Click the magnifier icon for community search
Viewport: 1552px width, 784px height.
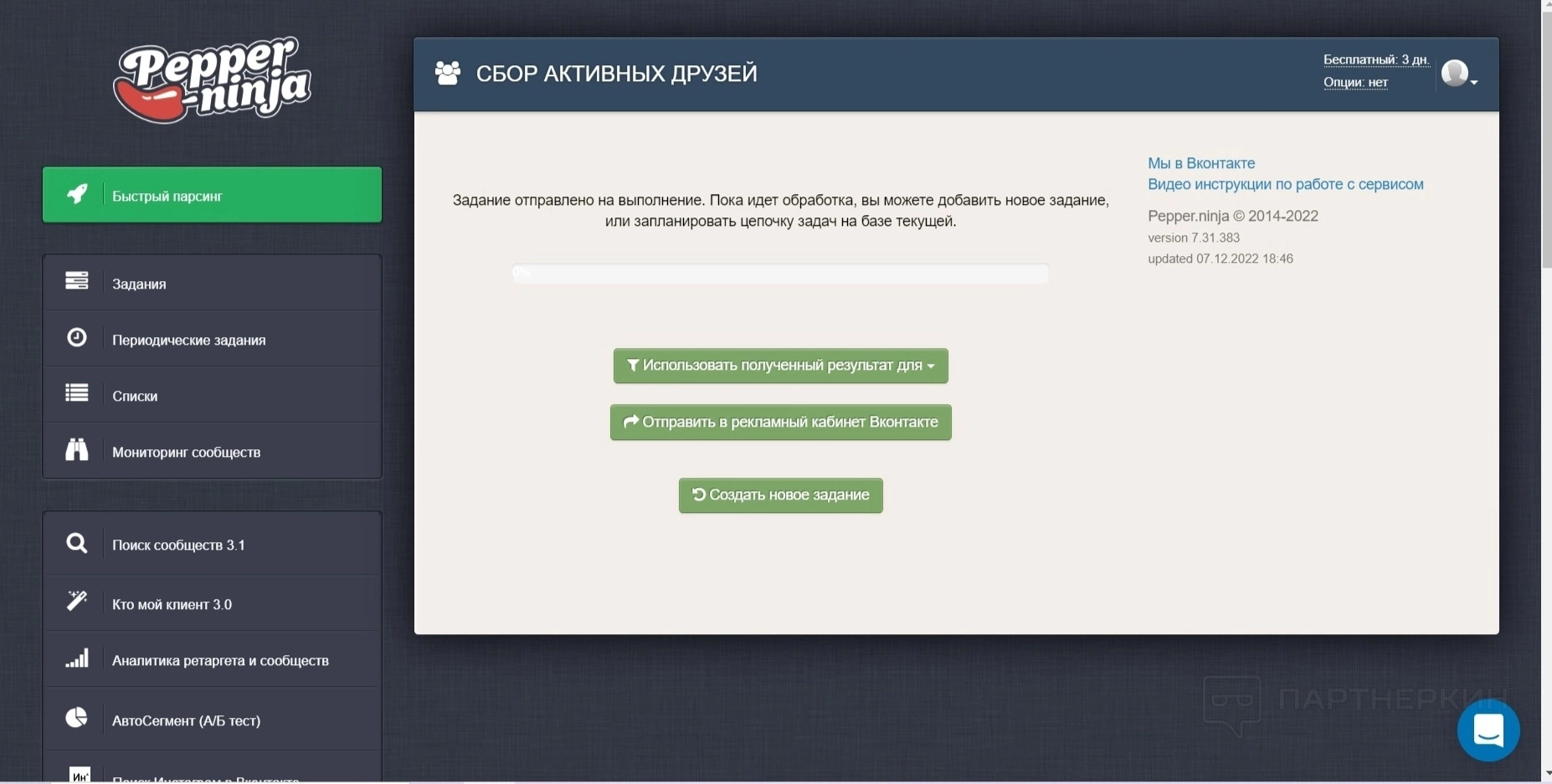coord(77,543)
